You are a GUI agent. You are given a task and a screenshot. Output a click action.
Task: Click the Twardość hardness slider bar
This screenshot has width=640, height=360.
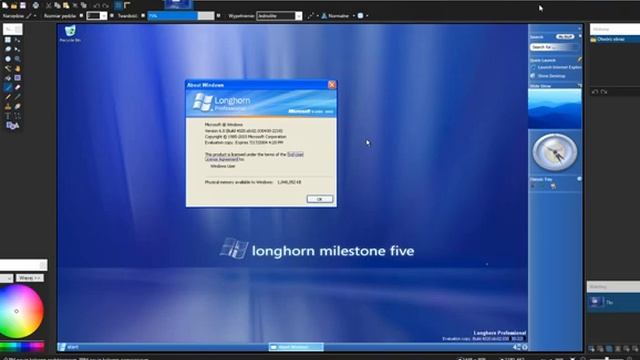(x=181, y=16)
